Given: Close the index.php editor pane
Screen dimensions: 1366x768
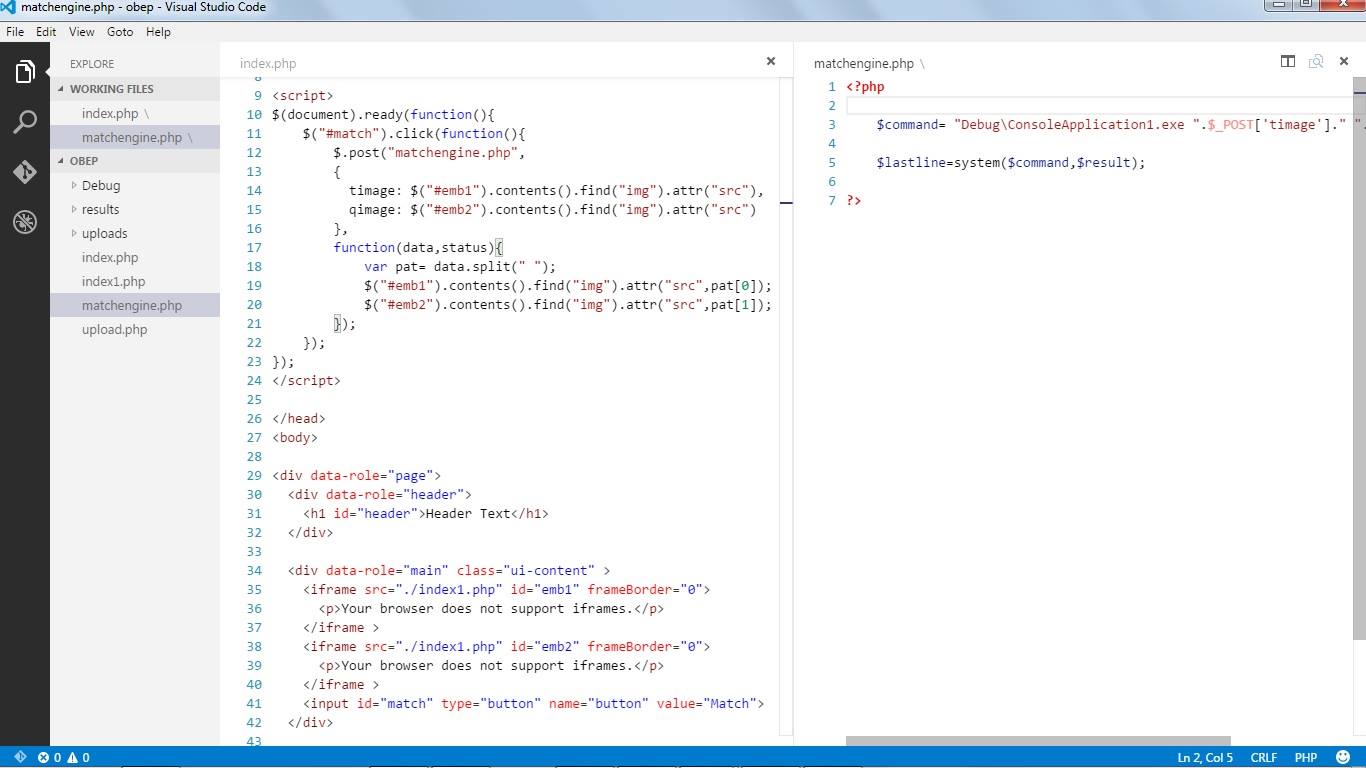Looking at the screenshot, I should 771,61.
